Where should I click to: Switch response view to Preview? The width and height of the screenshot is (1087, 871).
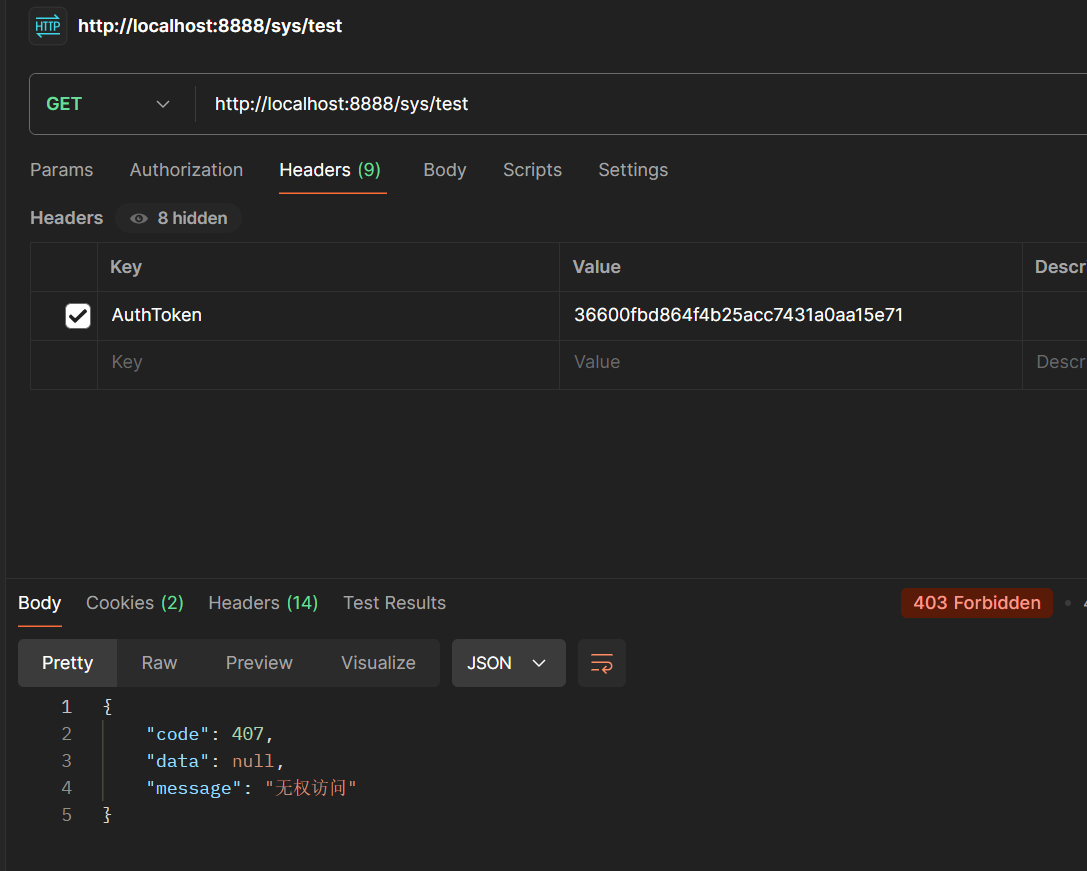[259, 663]
